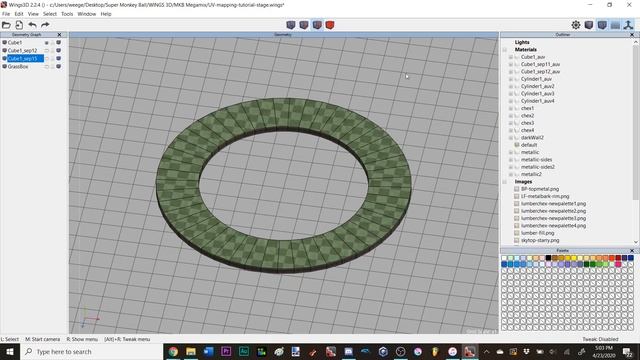Click the import/save document icon in toolbar
Image resolution: width=640 pixels, height=360 pixels.
coord(19,25)
